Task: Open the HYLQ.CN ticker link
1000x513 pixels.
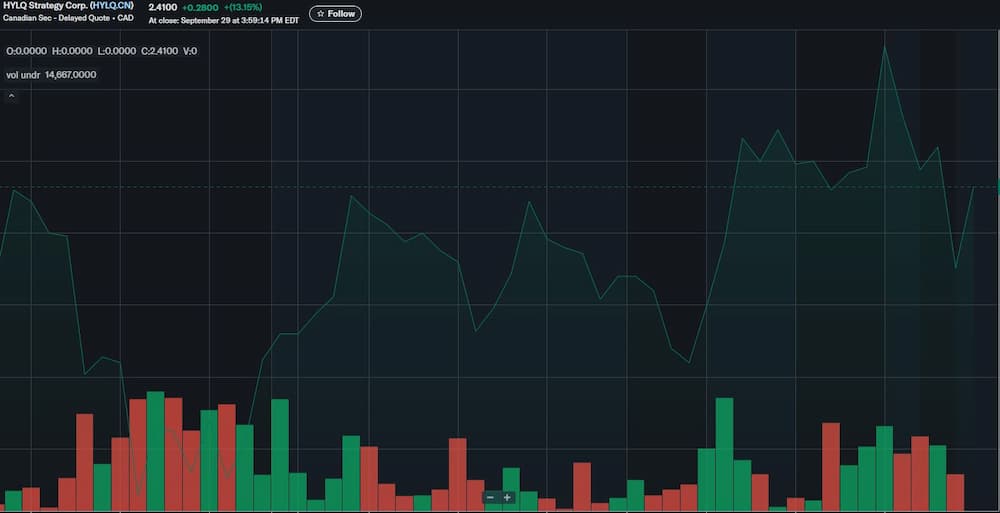Action: tap(111, 6)
